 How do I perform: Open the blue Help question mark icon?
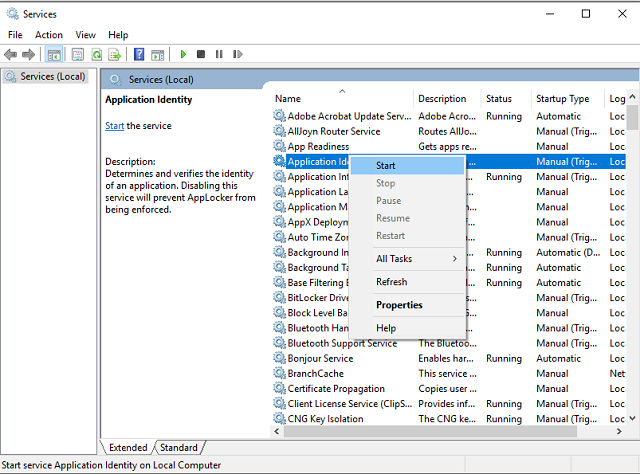(140, 54)
